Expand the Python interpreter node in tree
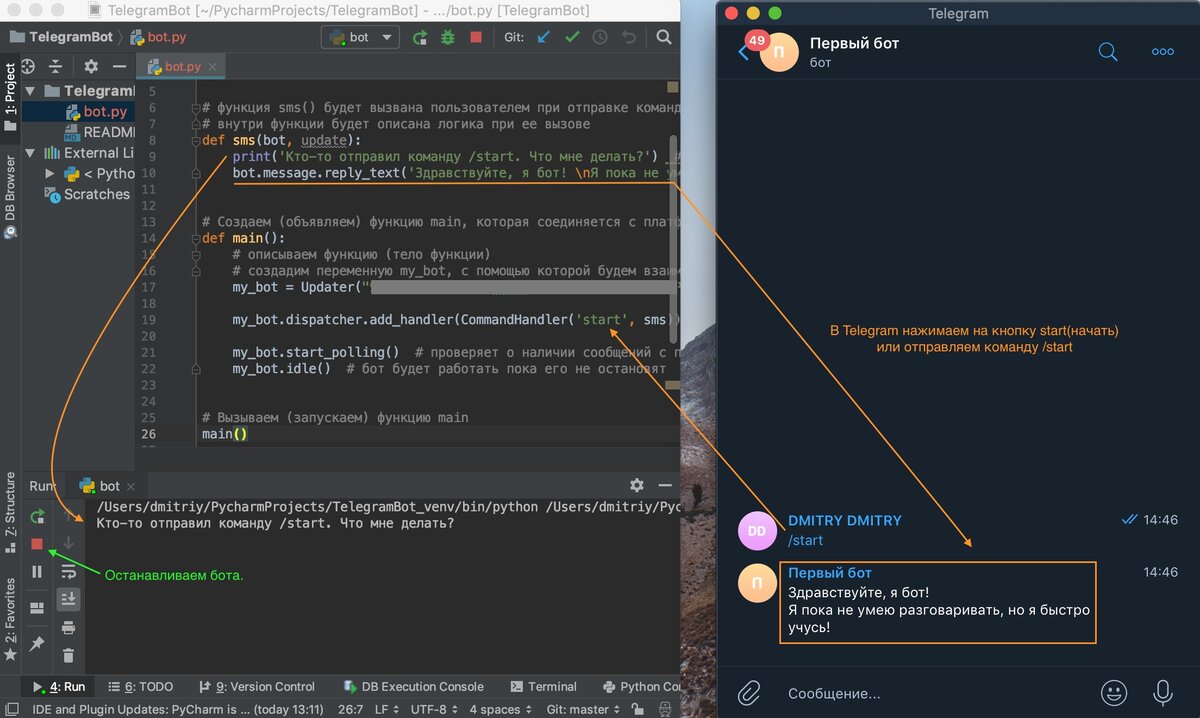The width and height of the screenshot is (1200, 718). [x=50, y=174]
